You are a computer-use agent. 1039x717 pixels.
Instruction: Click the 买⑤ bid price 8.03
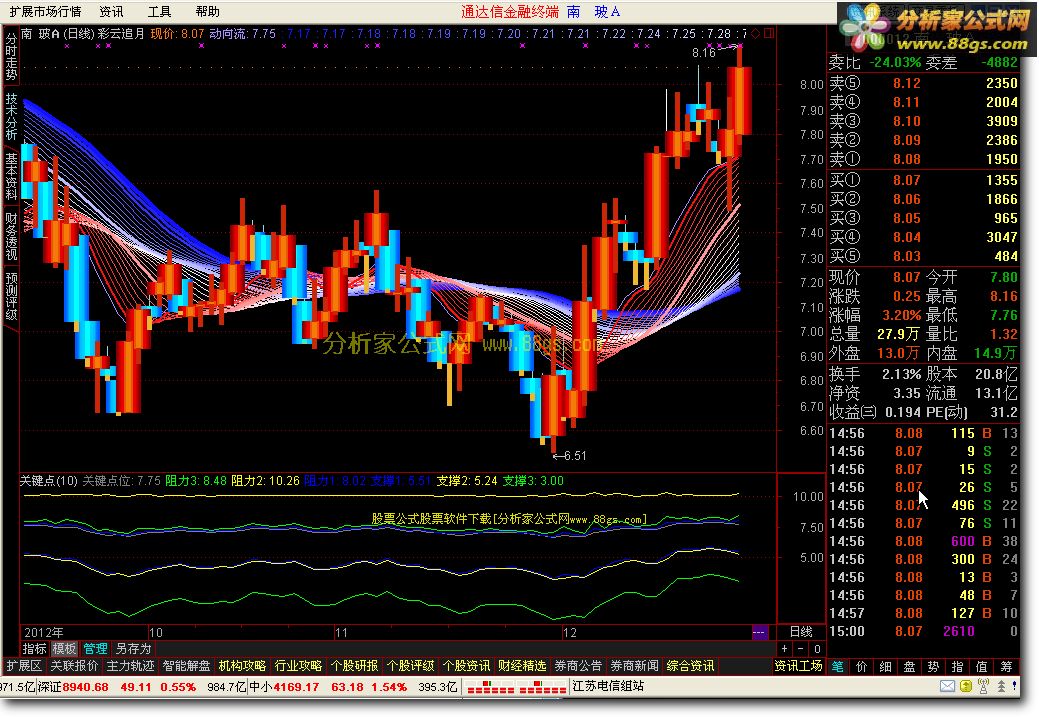click(906, 256)
